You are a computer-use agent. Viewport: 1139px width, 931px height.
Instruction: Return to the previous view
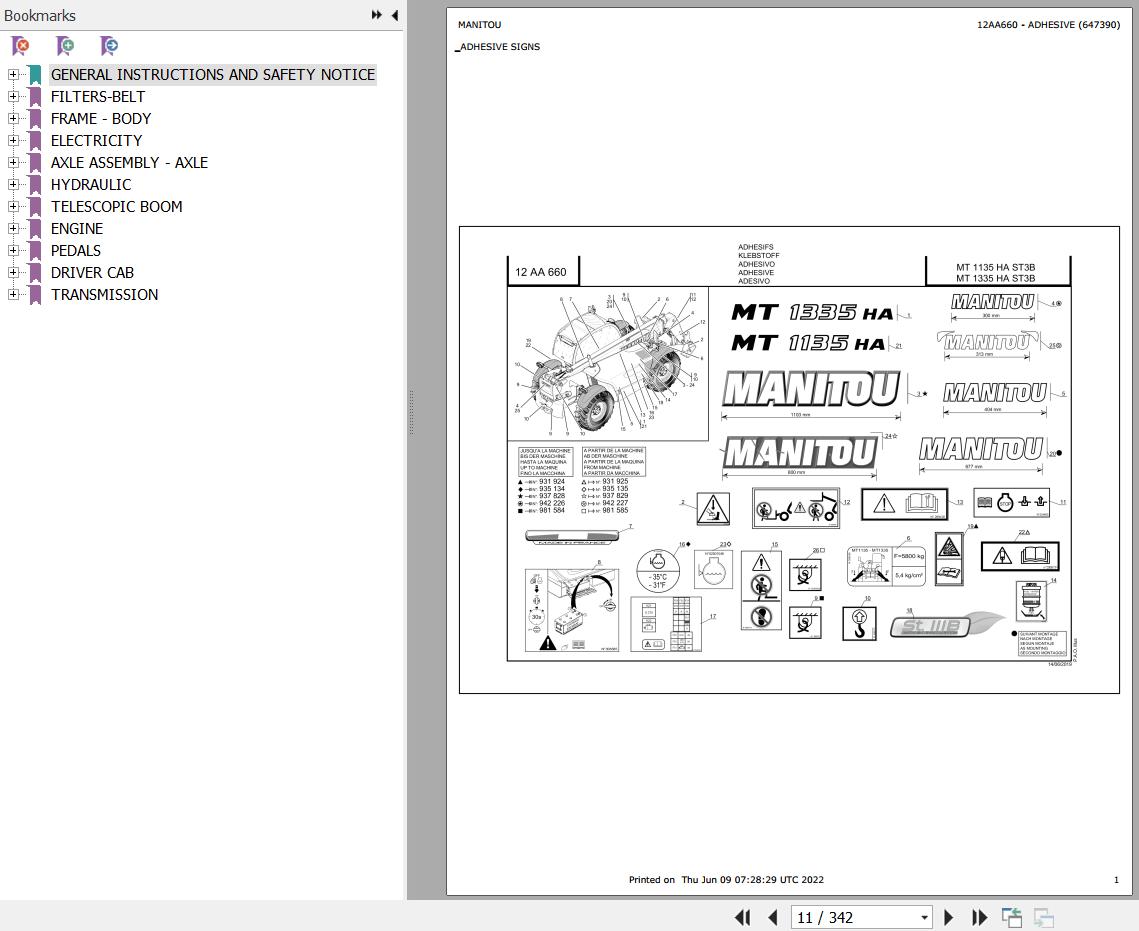coord(1011,917)
